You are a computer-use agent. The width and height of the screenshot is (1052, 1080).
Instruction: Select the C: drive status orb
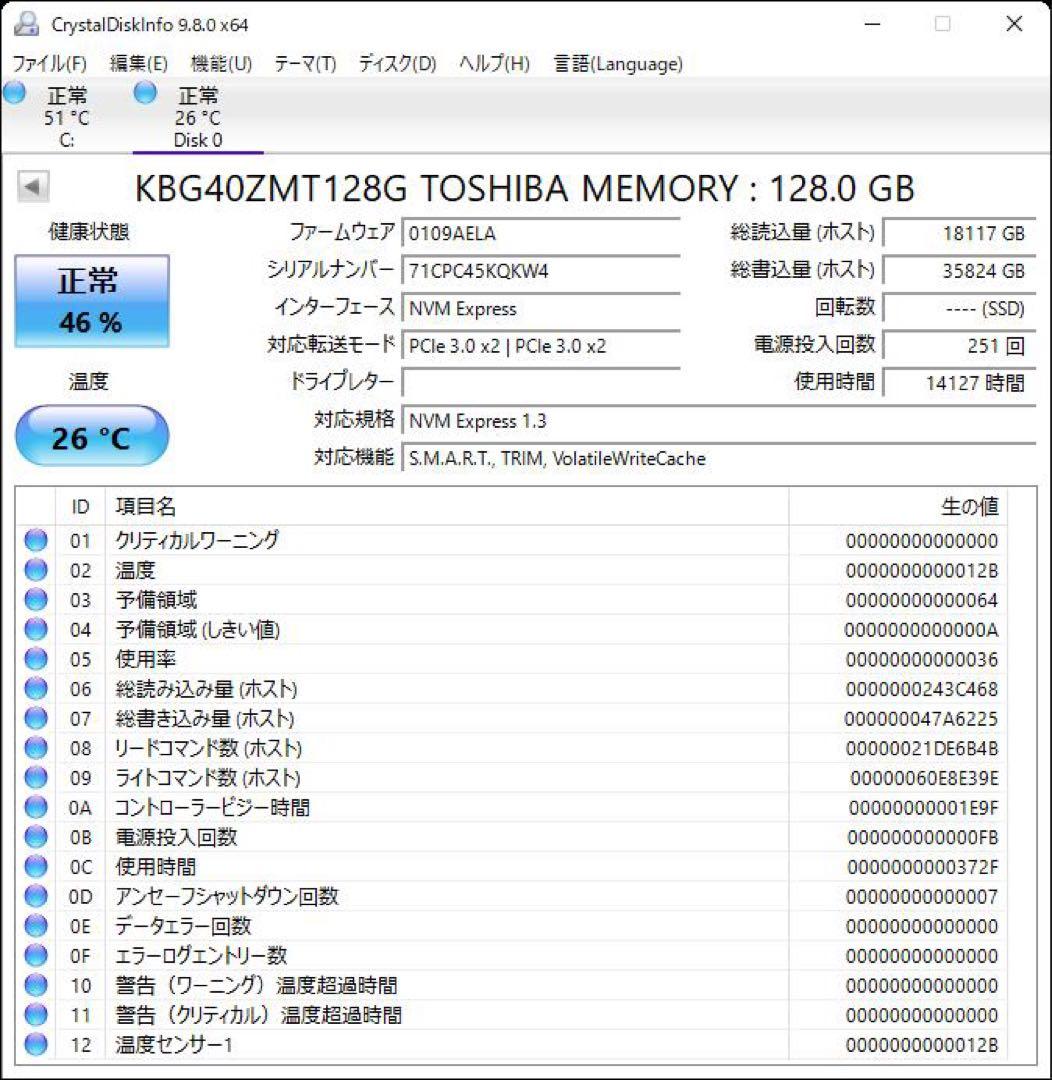tap(14, 92)
